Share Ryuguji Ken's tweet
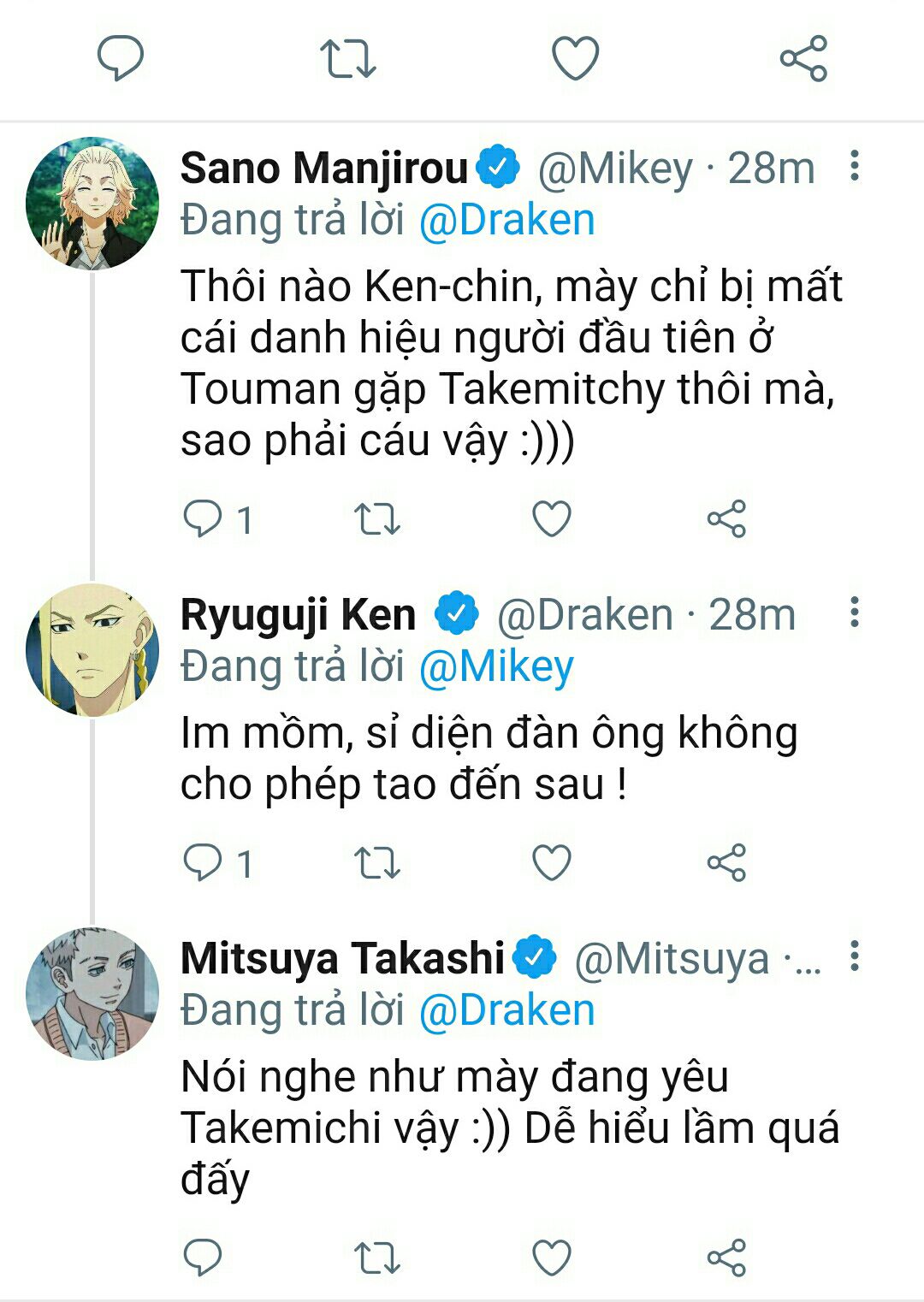This screenshot has height=1302, width=924. tap(726, 862)
